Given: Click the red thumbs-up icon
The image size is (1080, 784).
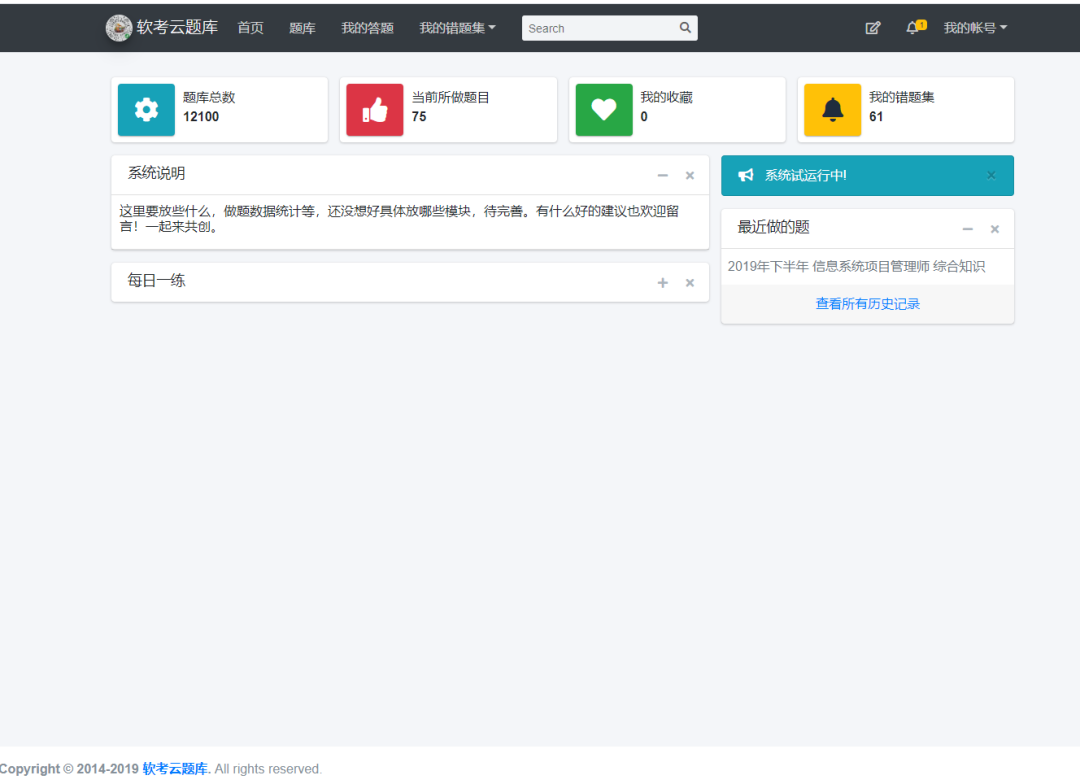Looking at the screenshot, I should [x=375, y=110].
